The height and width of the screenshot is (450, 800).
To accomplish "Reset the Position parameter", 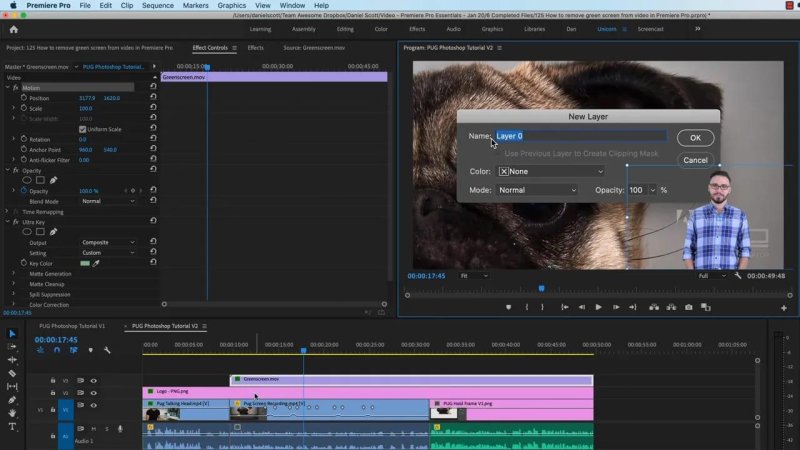I will (153, 97).
